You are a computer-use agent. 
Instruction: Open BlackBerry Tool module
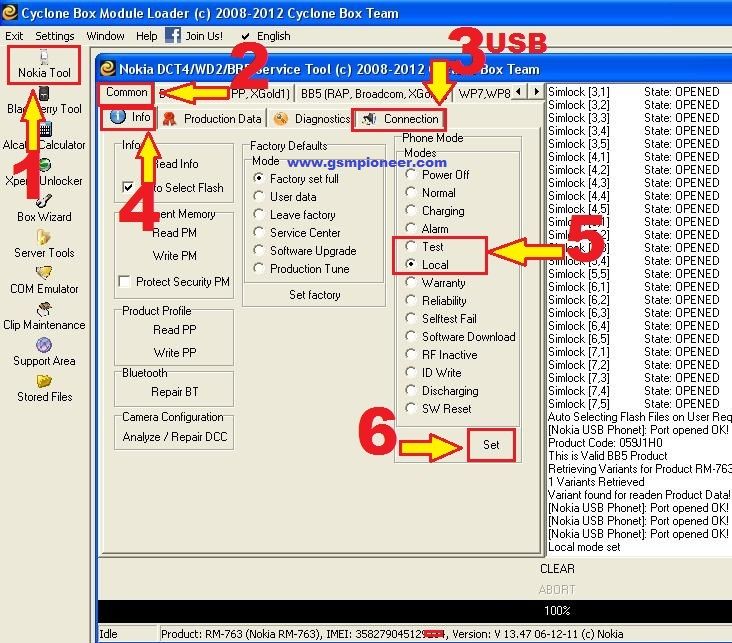[44, 101]
